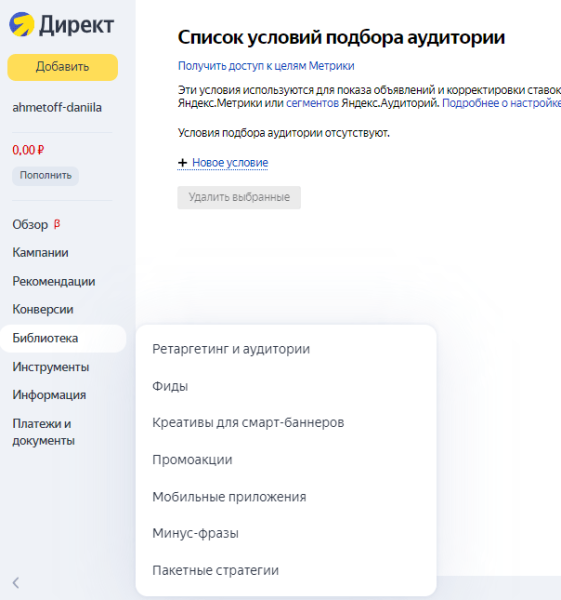561x600 pixels.
Task: Add a Новое условие
Action: click(230, 163)
